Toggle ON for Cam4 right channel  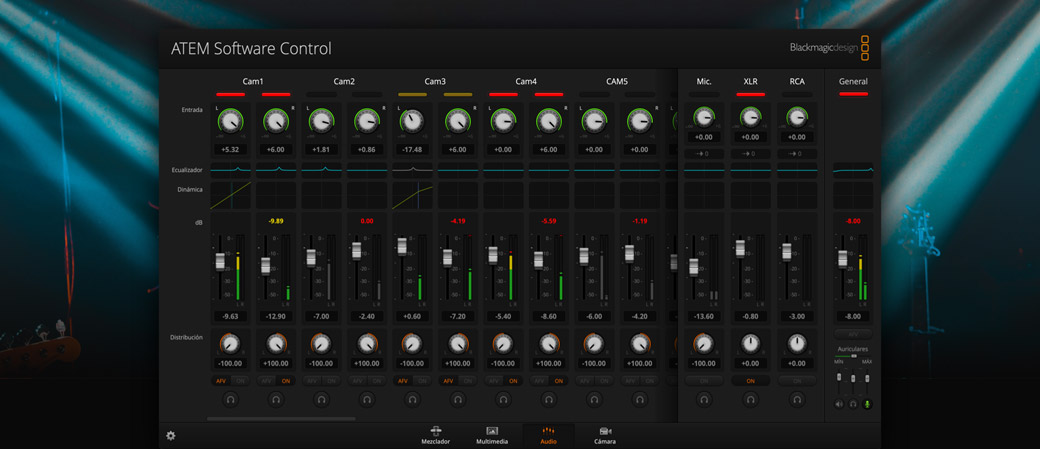tap(558, 381)
